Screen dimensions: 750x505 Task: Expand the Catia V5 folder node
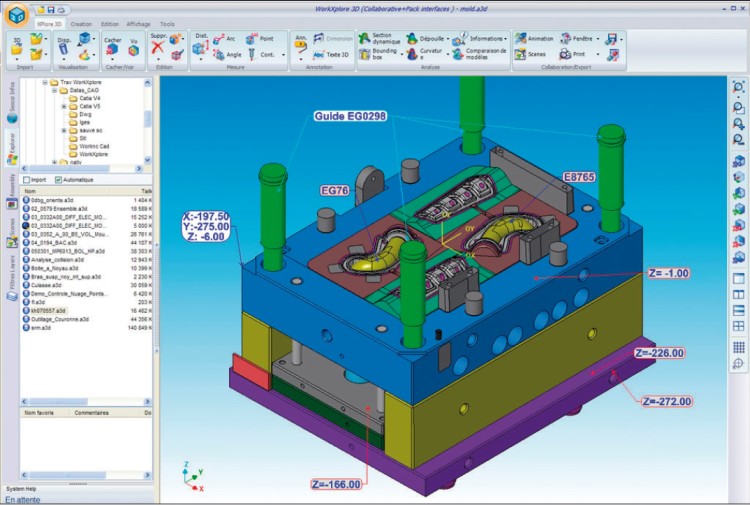coord(64,106)
